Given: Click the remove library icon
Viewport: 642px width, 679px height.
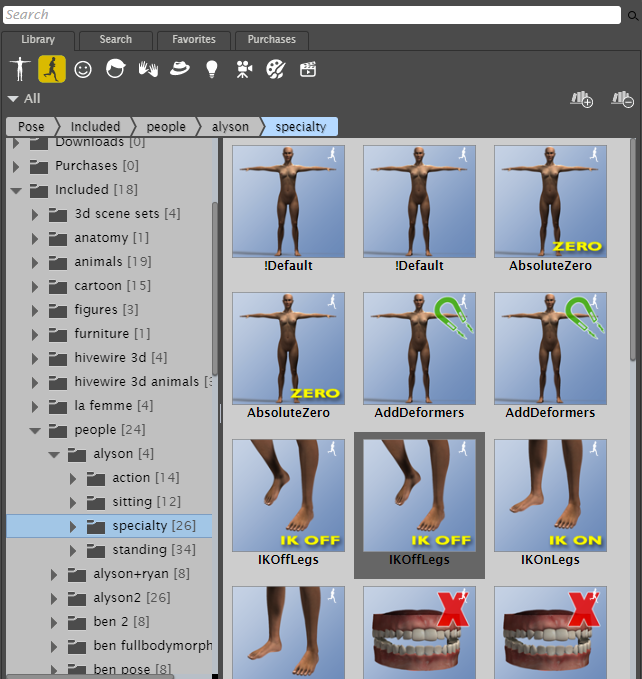Looking at the screenshot, I should pyautogui.click(x=622, y=99).
